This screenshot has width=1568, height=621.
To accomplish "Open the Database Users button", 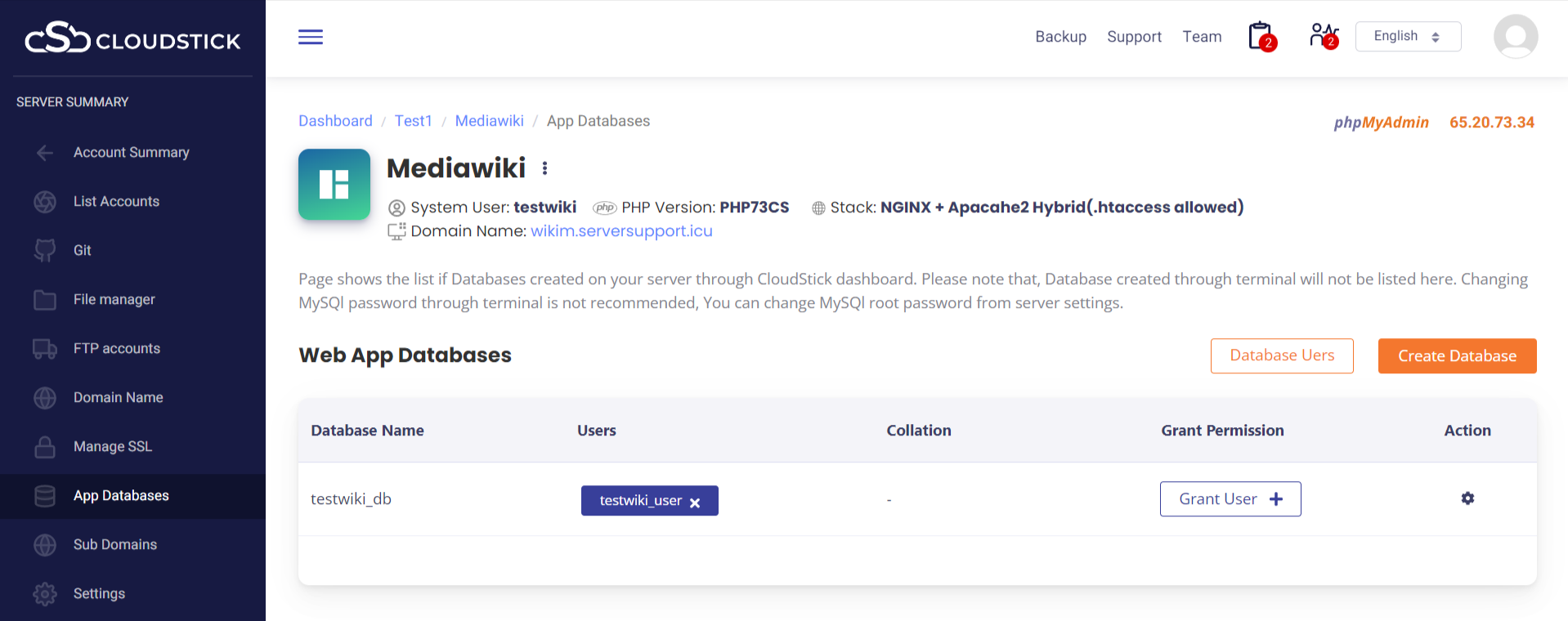I will (x=1282, y=356).
